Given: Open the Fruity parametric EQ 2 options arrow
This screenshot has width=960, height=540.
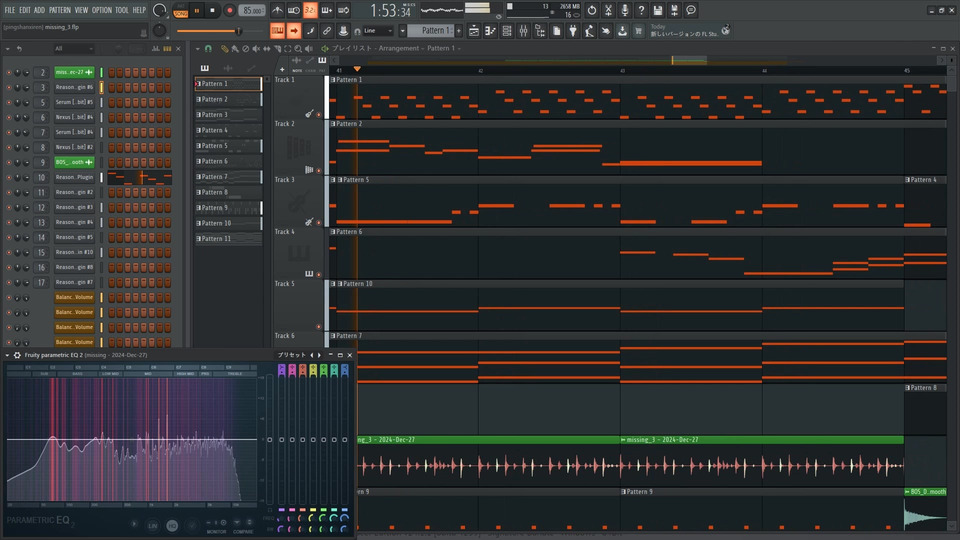Looking at the screenshot, I should [7, 355].
